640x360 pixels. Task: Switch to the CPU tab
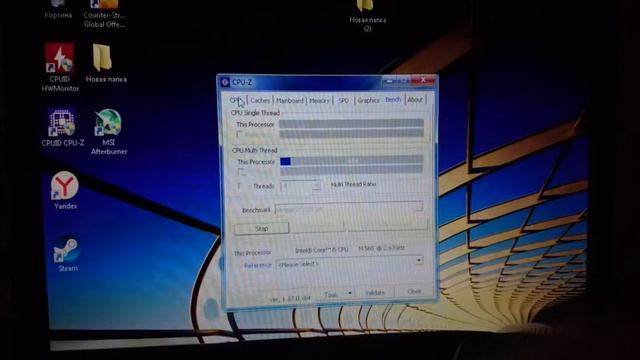coord(237,100)
